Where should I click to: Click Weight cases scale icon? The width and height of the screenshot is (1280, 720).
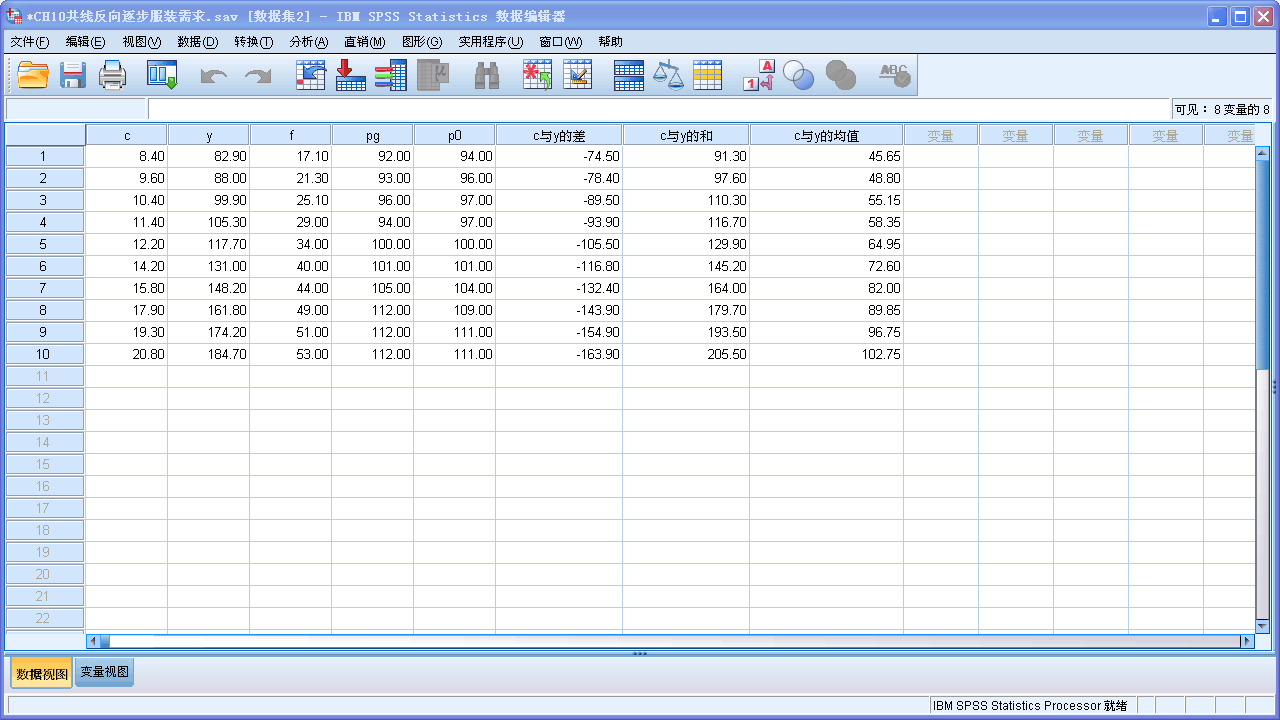click(668, 75)
